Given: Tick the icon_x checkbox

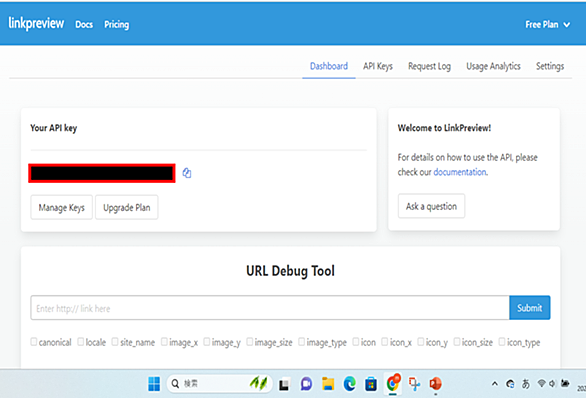Looking at the screenshot, I should 385,342.
